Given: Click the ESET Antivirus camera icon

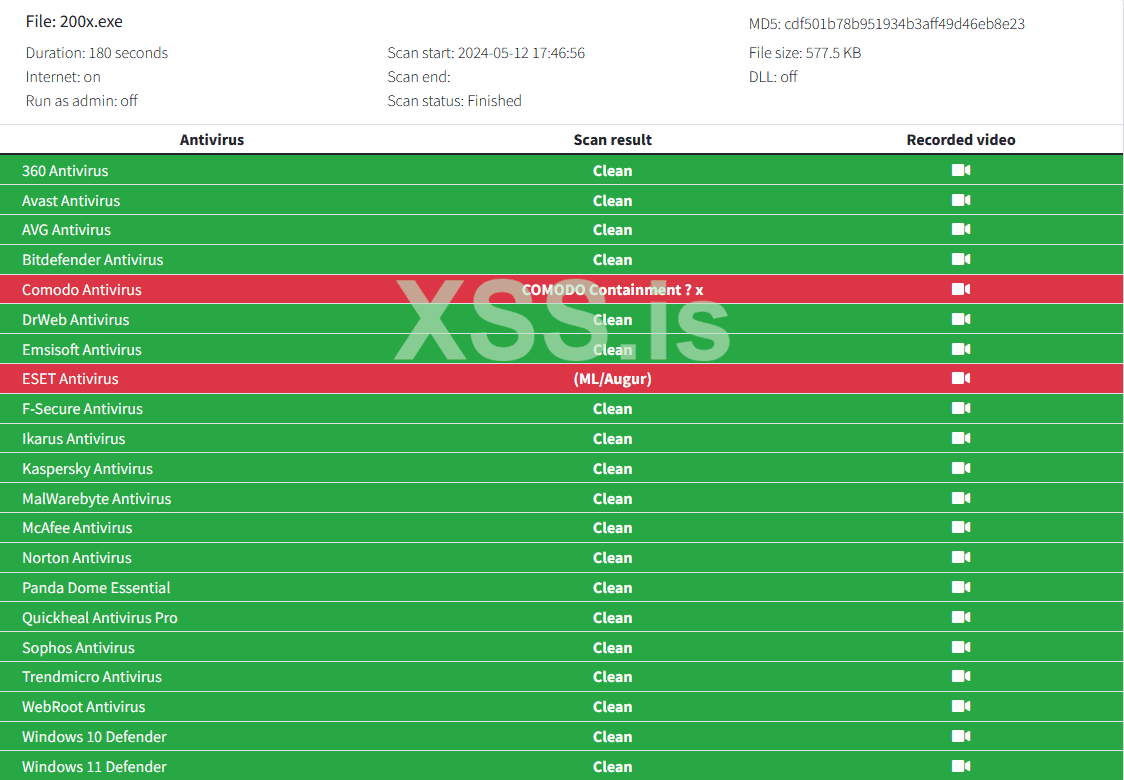Looking at the screenshot, I should click(961, 378).
